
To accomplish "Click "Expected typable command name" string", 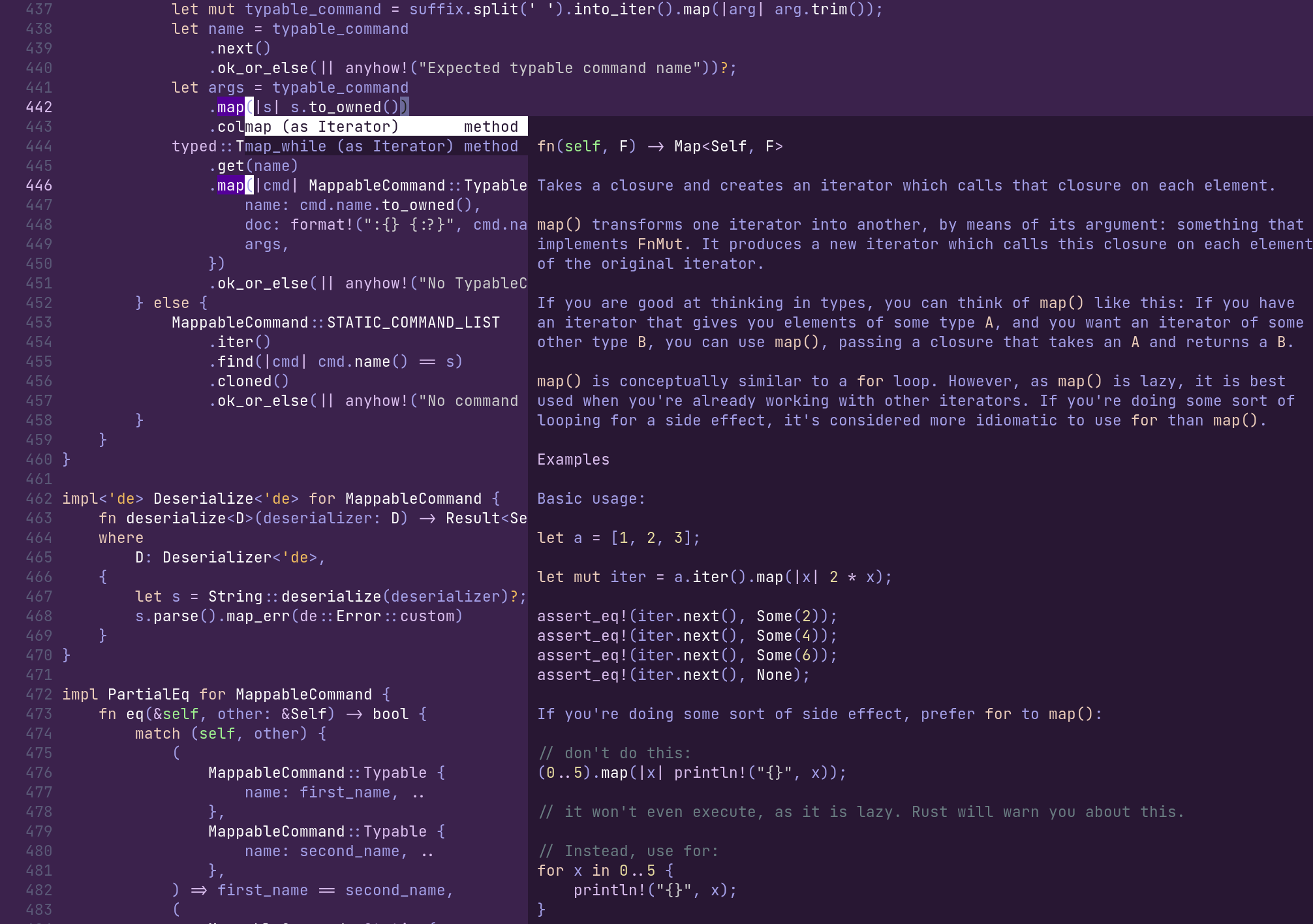I will 560,68.
